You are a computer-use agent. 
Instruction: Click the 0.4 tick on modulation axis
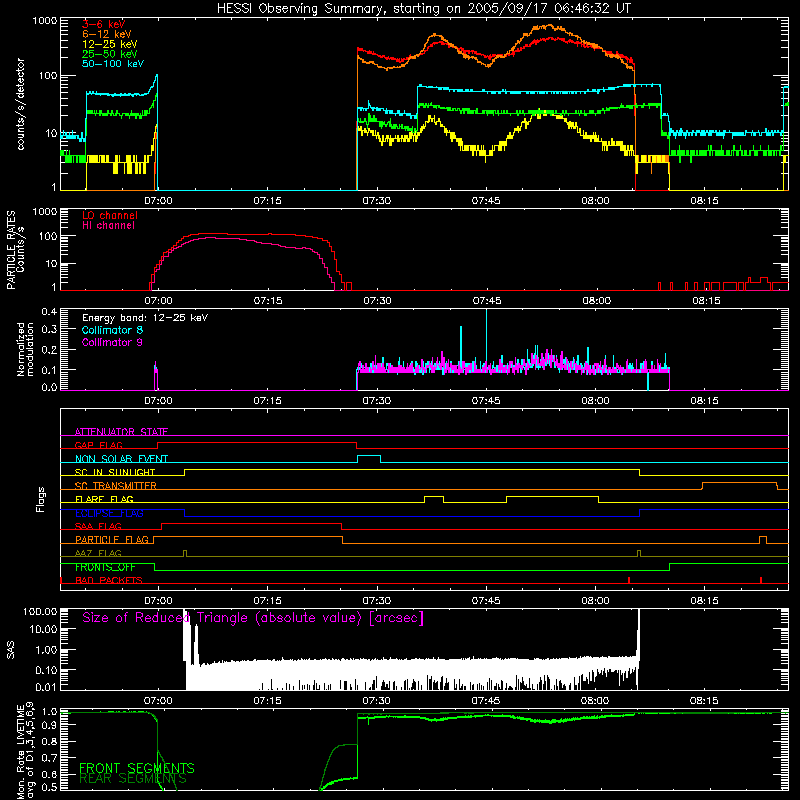(x=49, y=312)
